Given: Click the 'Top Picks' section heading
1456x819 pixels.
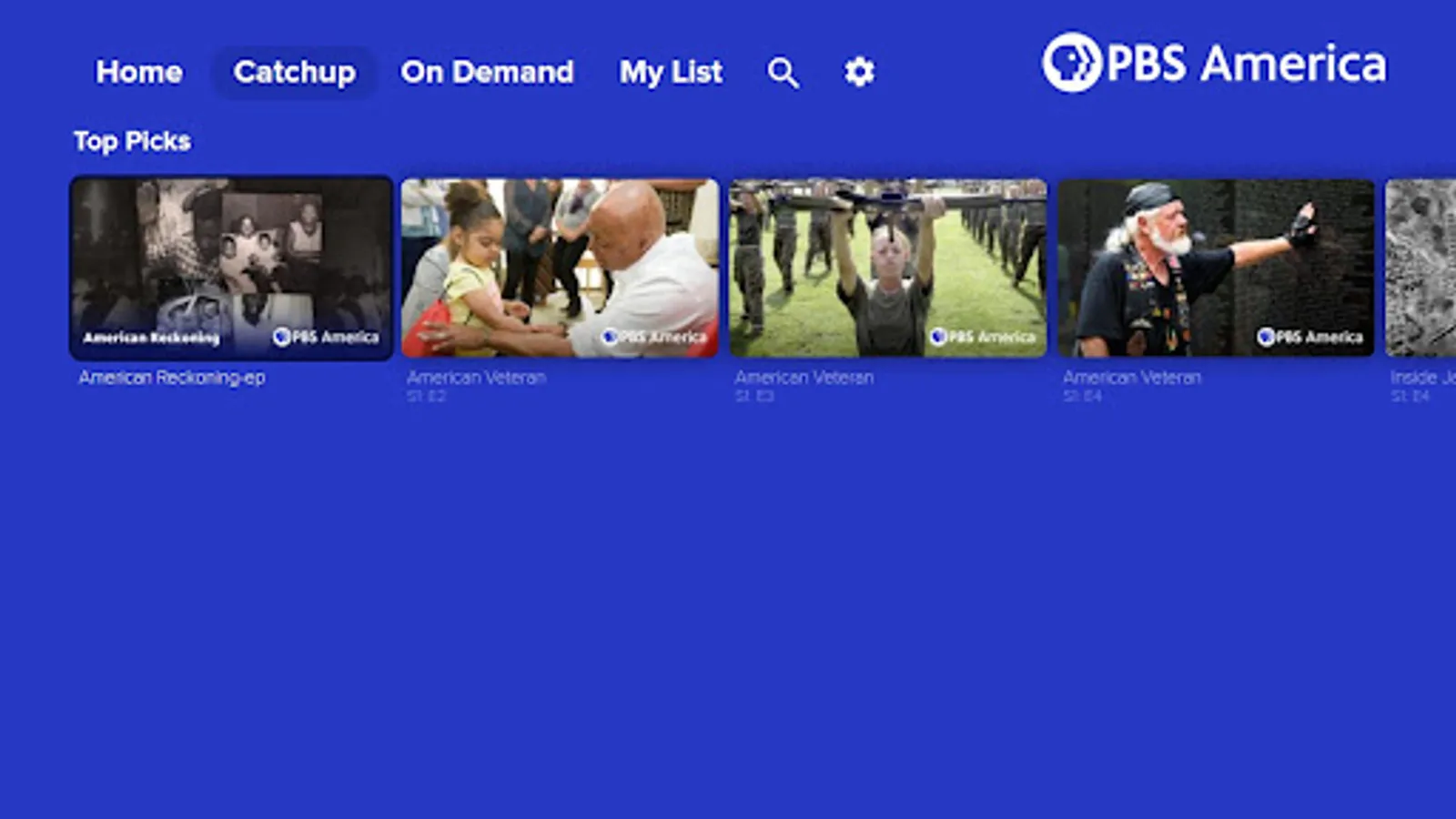Looking at the screenshot, I should click(x=132, y=142).
